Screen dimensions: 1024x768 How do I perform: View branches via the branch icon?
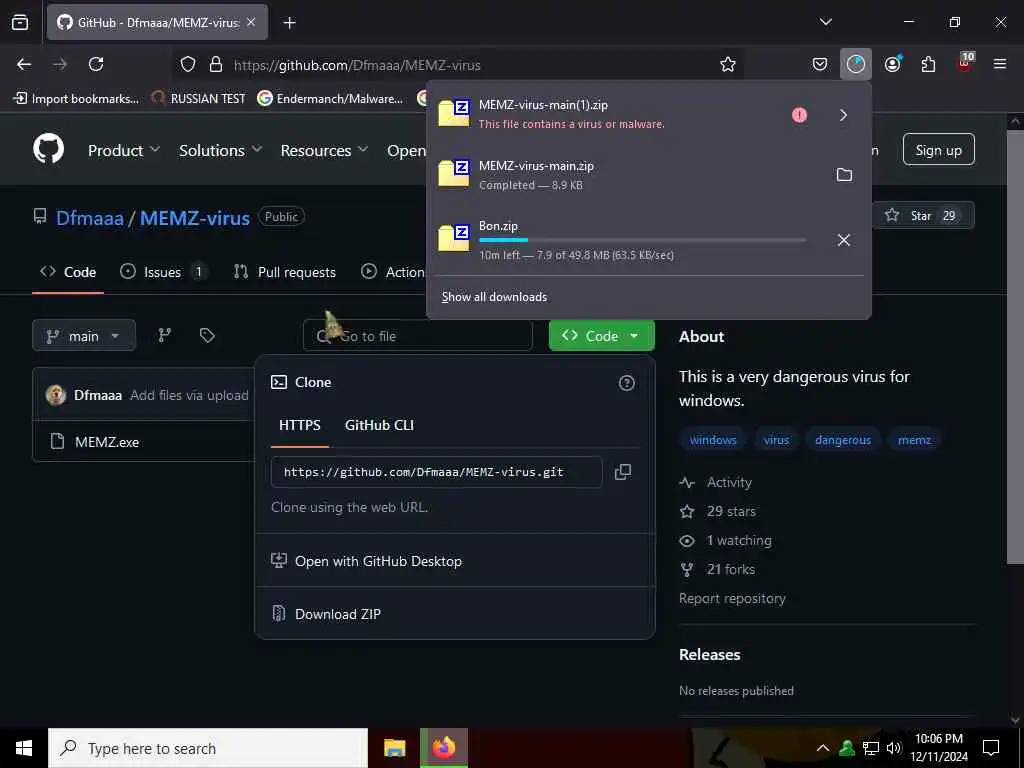coord(165,335)
